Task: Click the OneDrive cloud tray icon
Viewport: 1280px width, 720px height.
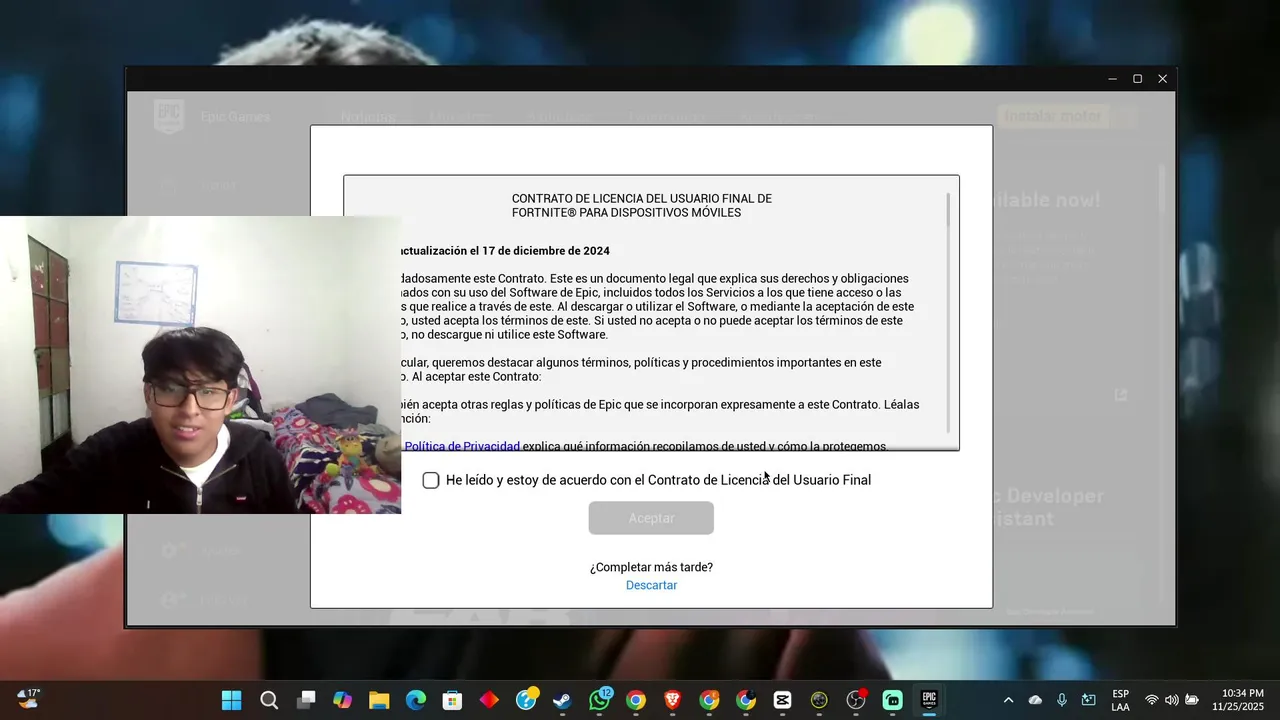Action: point(1035,700)
